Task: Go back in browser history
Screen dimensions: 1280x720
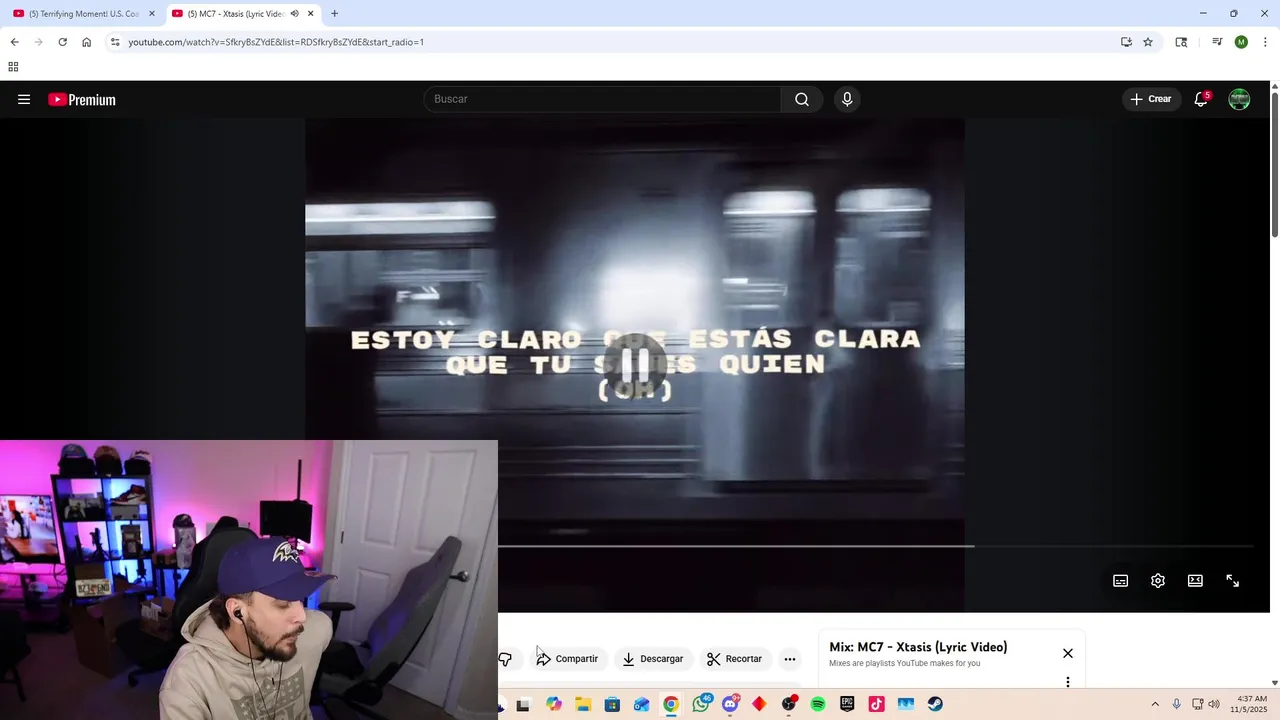Action: click(x=14, y=42)
